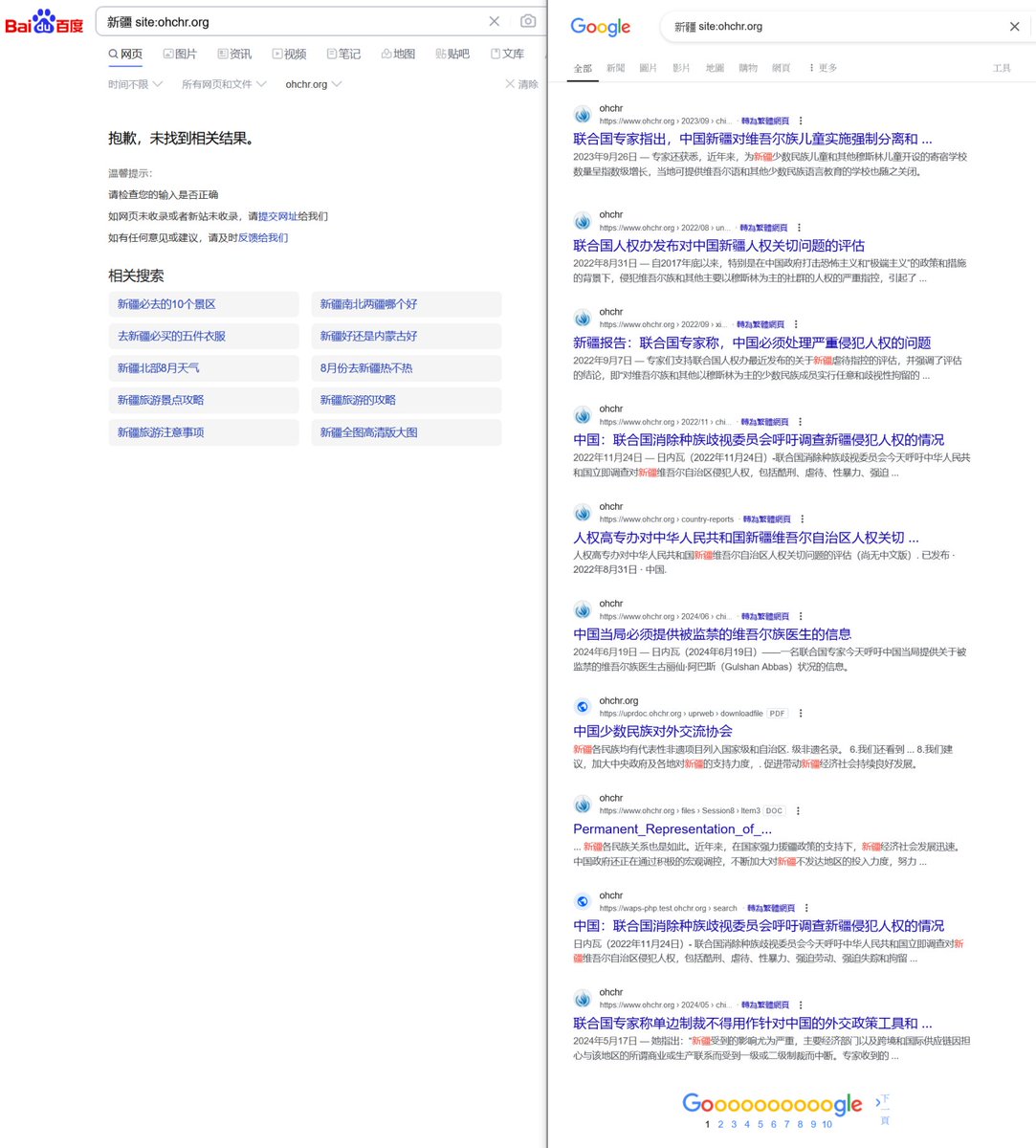
Task: Open the Permanent_Representation_of_... document result
Action: point(672,829)
